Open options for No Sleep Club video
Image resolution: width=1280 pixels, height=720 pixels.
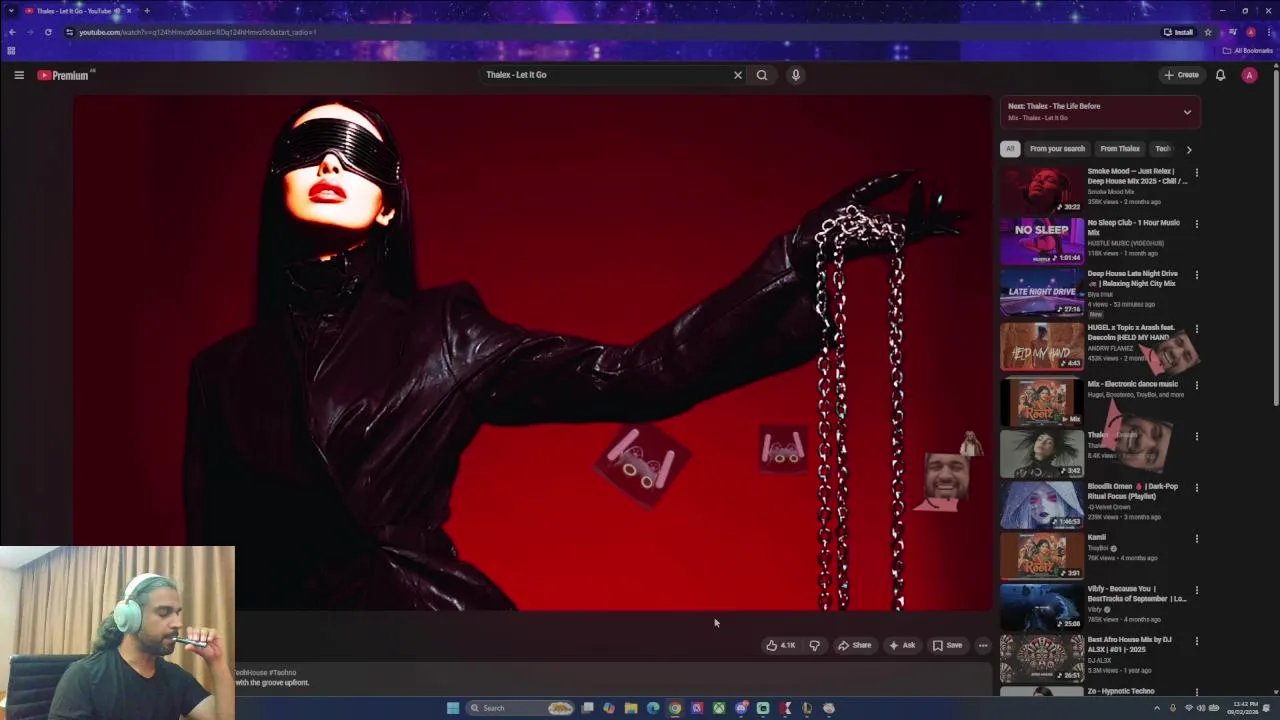point(1196,224)
